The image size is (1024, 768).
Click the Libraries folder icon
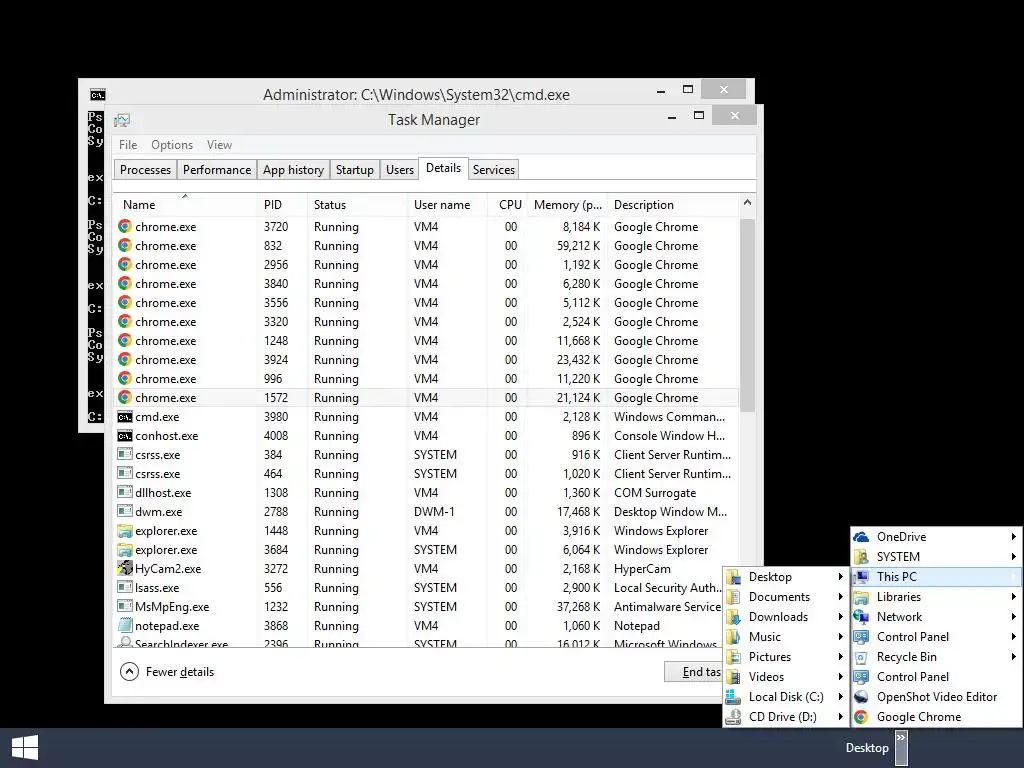861,597
